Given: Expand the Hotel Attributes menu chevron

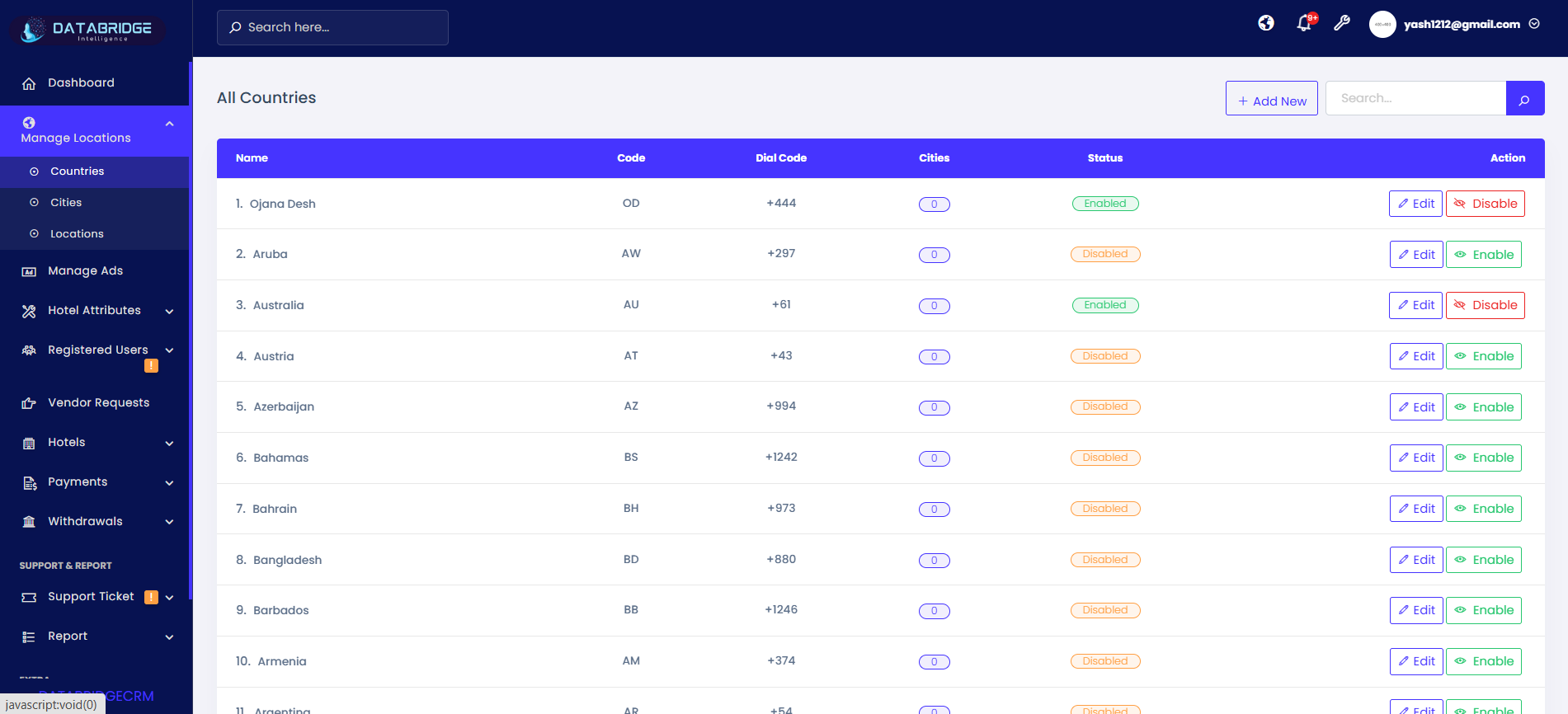Looking at the screenshot, I should click(x=169, y=312).
